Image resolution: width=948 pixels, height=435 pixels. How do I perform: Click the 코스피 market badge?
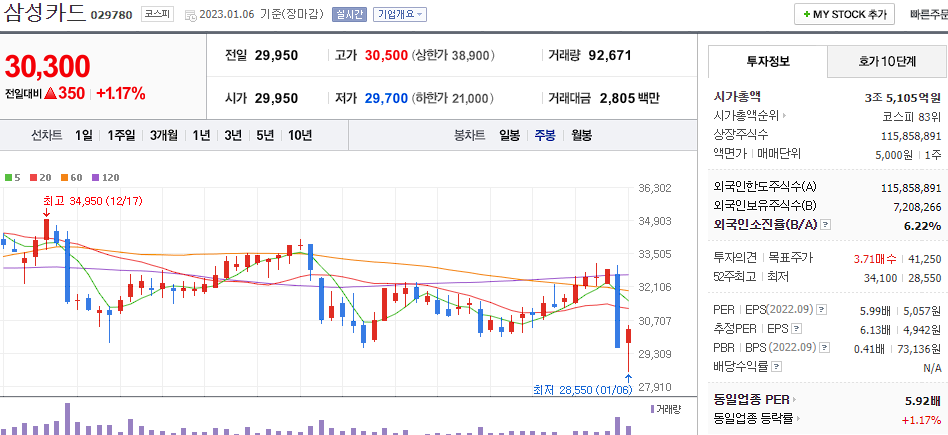click(156, 15)
